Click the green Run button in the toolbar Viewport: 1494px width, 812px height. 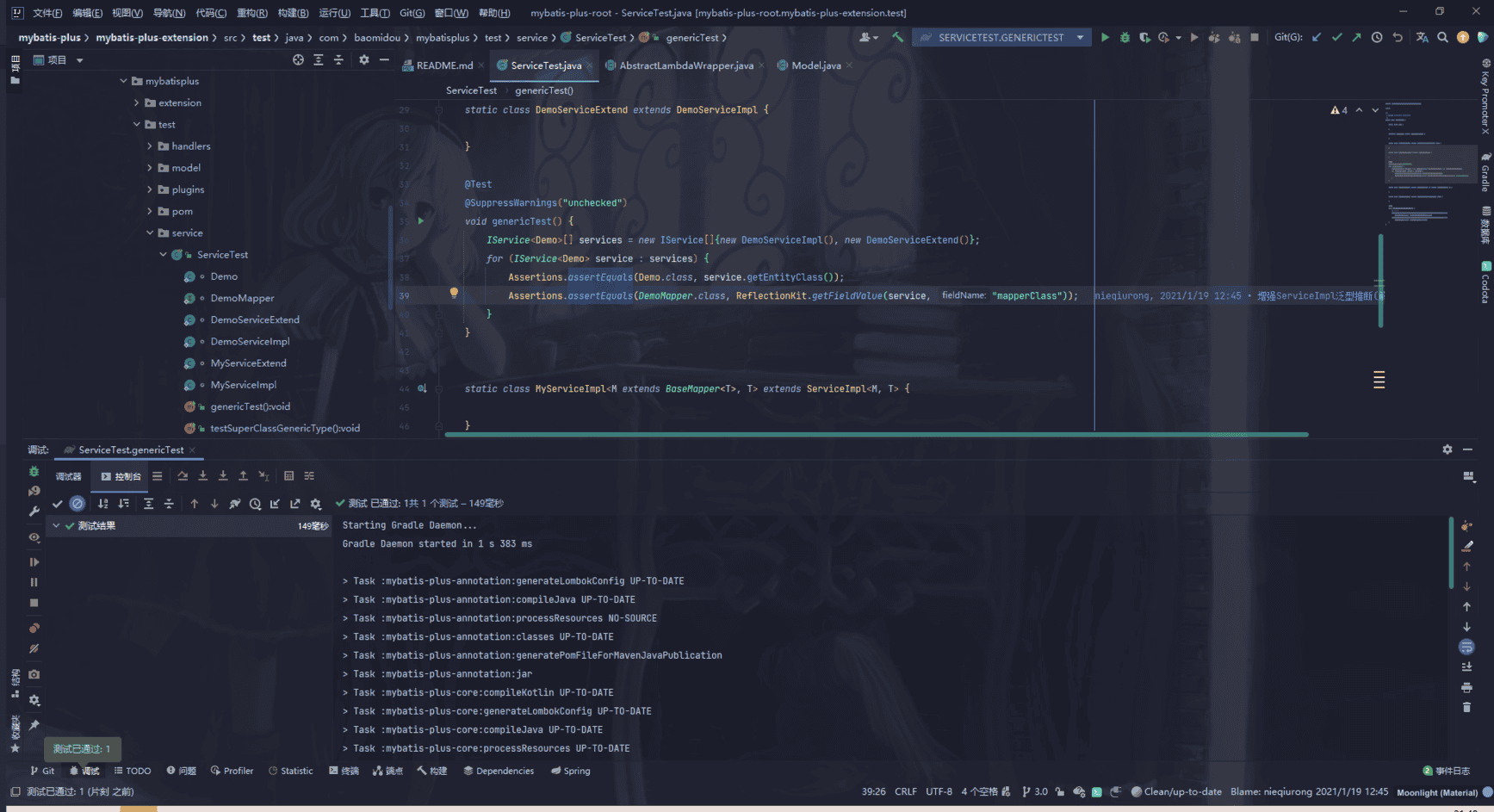[1105, 38]
